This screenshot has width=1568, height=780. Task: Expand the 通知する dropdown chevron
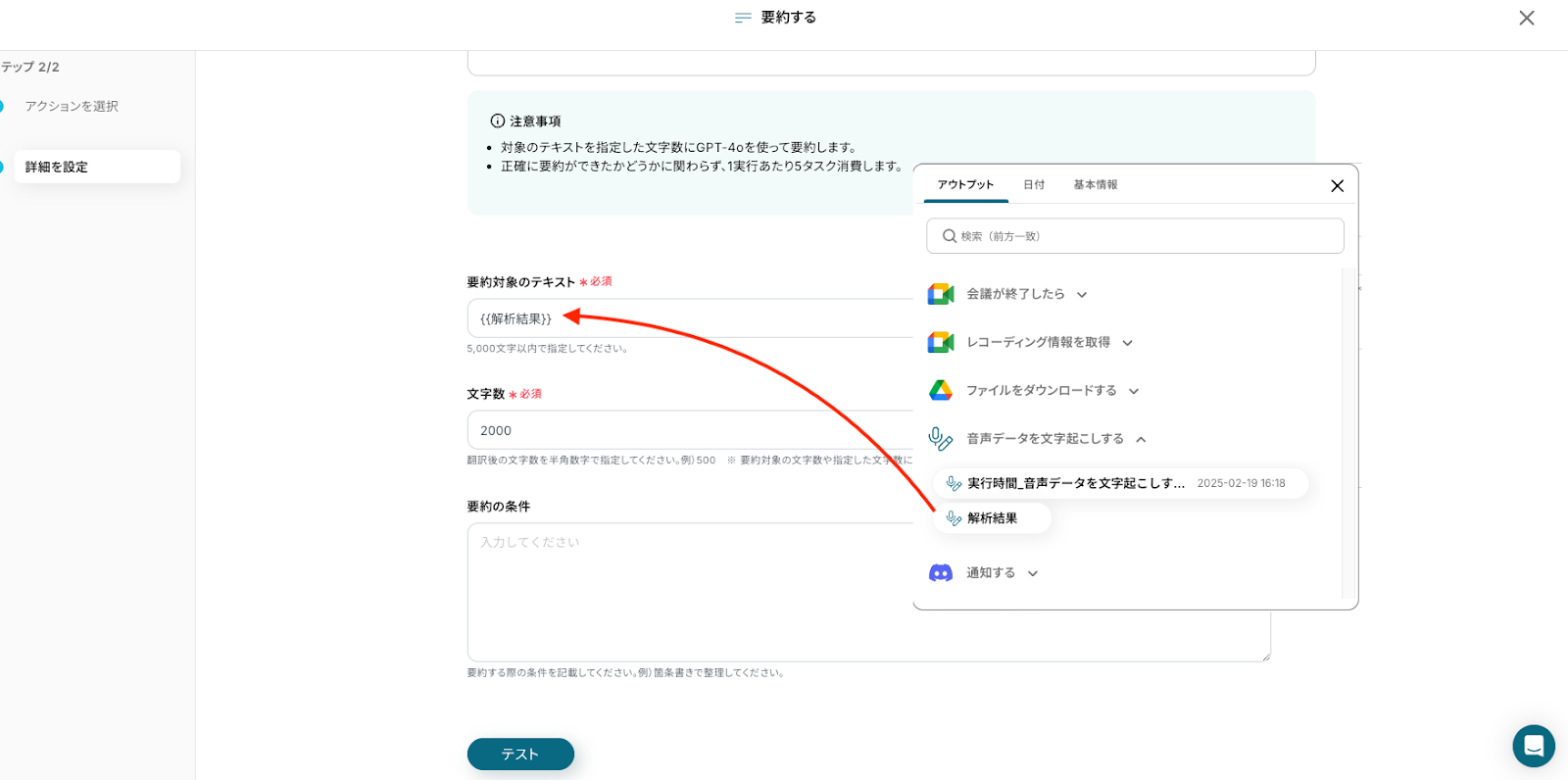1033,574
